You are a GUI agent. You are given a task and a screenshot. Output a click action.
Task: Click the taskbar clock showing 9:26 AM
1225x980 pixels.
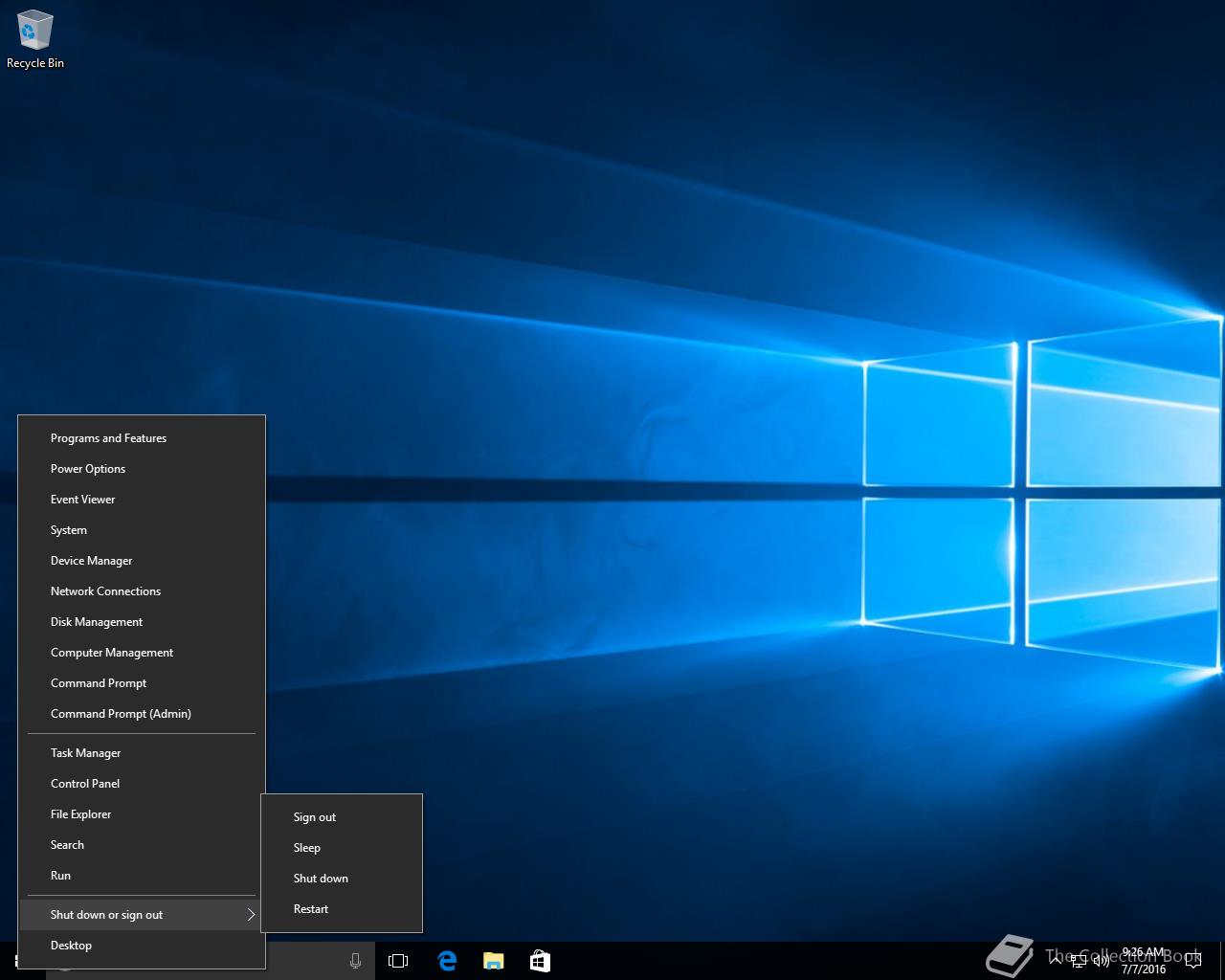tap(1144, 961)
